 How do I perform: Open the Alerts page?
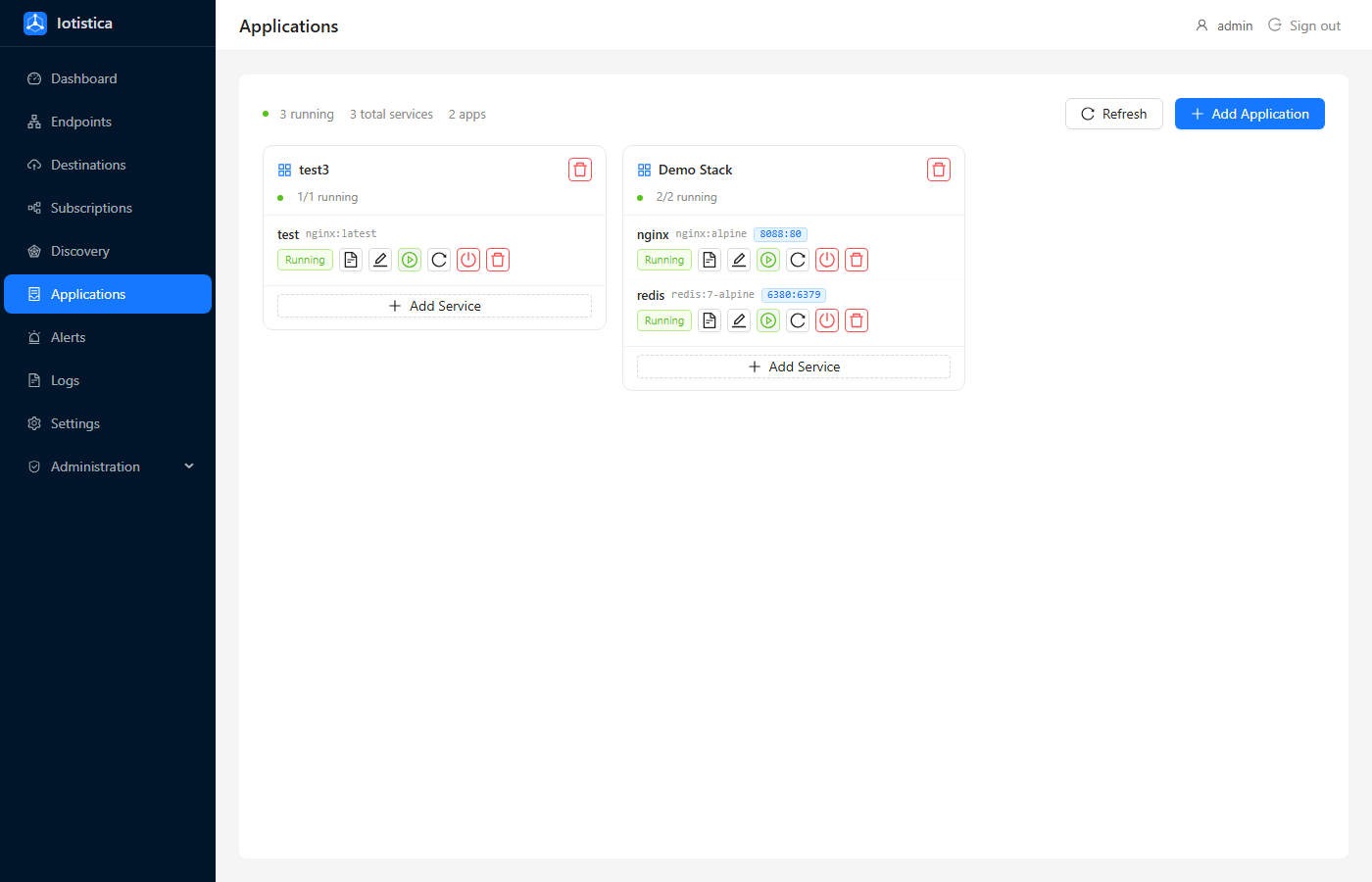(x=108, y=337)
